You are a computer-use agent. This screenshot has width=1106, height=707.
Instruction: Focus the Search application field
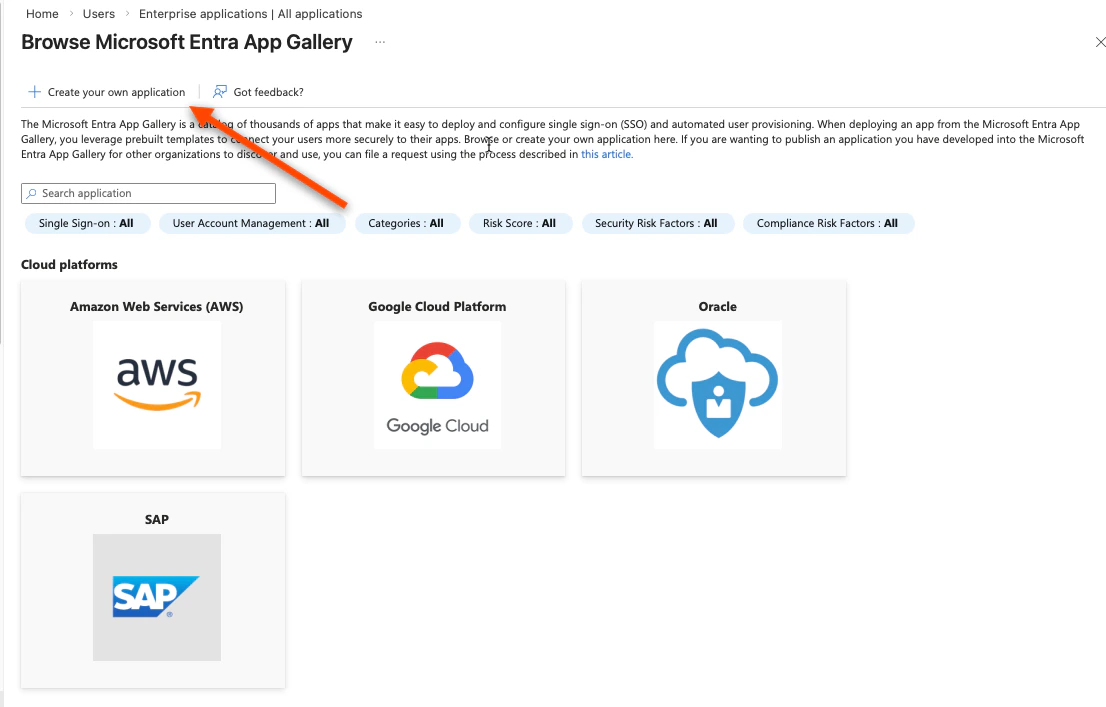point(148,193)
